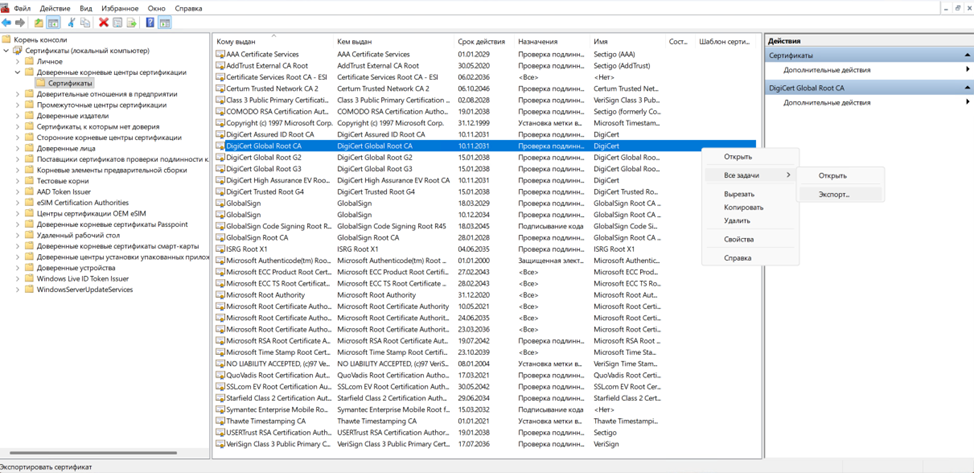Viewport: 974px width, 473px height.
Task: Choose Вырезать in the context menu
Action: [x=750, y=195]
